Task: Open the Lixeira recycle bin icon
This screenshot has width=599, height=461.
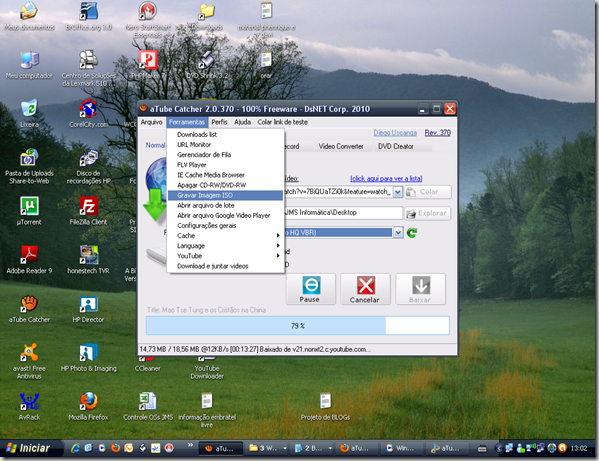Action: [x=29, y=113]
